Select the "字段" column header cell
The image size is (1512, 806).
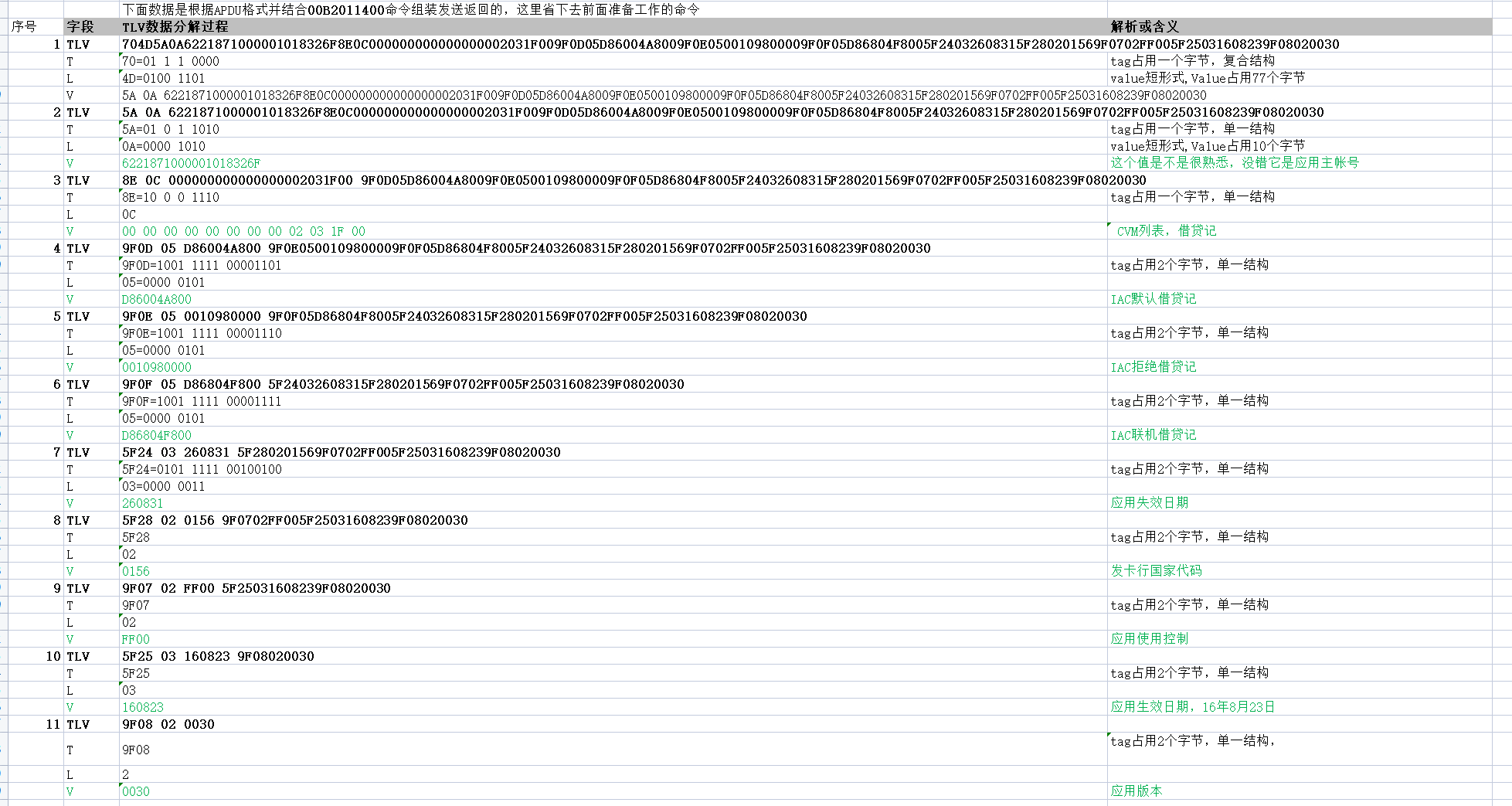pyautogui.click(x=80, y=27)
